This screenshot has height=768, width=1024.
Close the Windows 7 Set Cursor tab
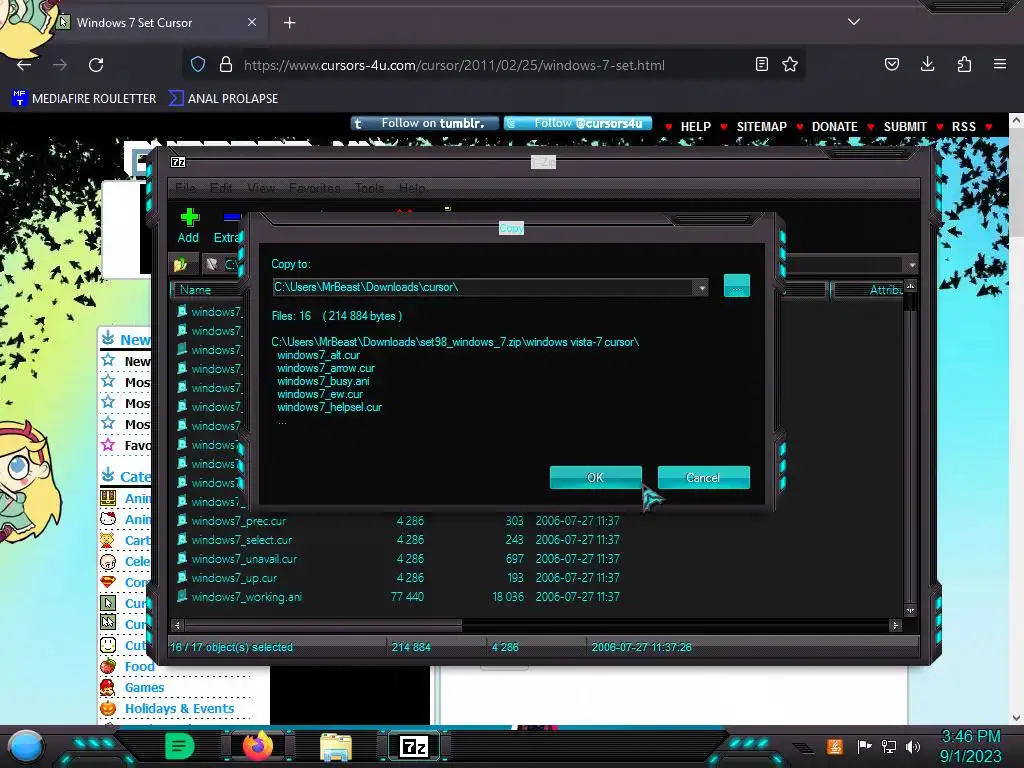click(252, 22)
